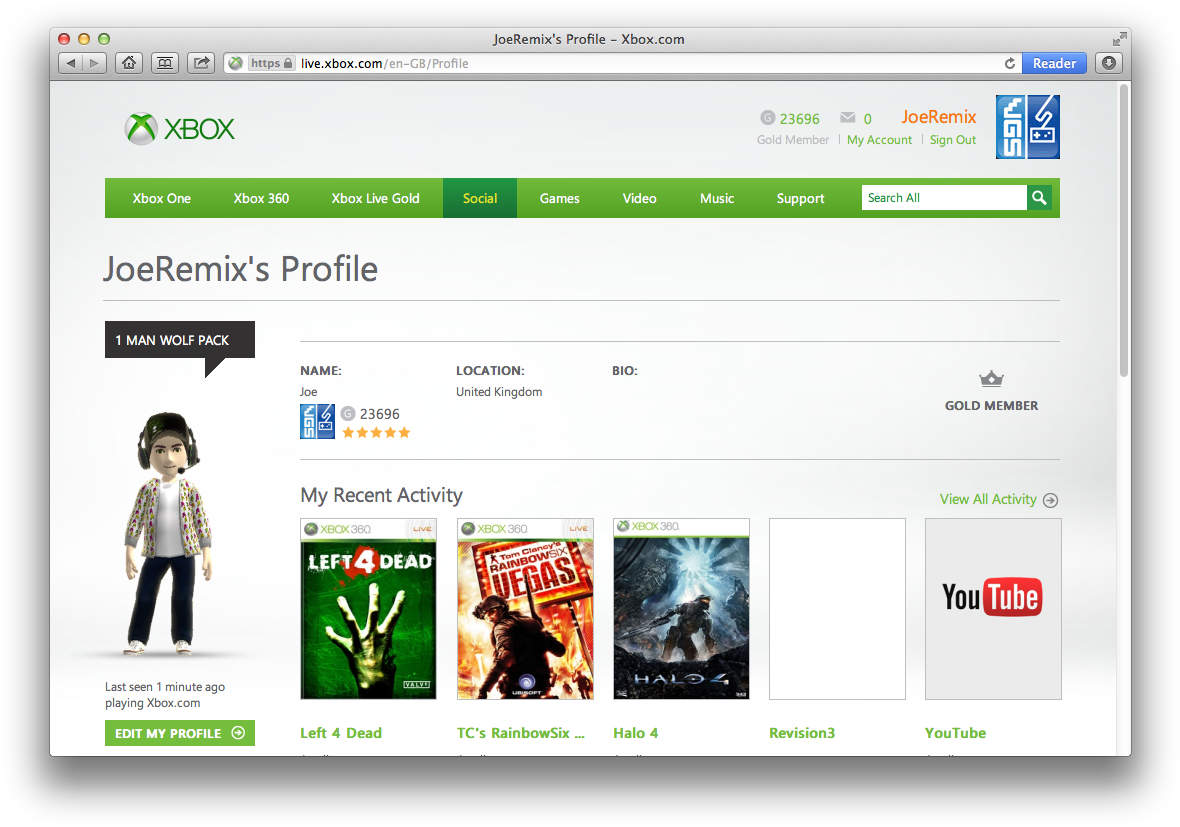Open the Xbox 360 menu
Image resolution: width=1180 pixels, height=827 pixels.
coord(261,199)
